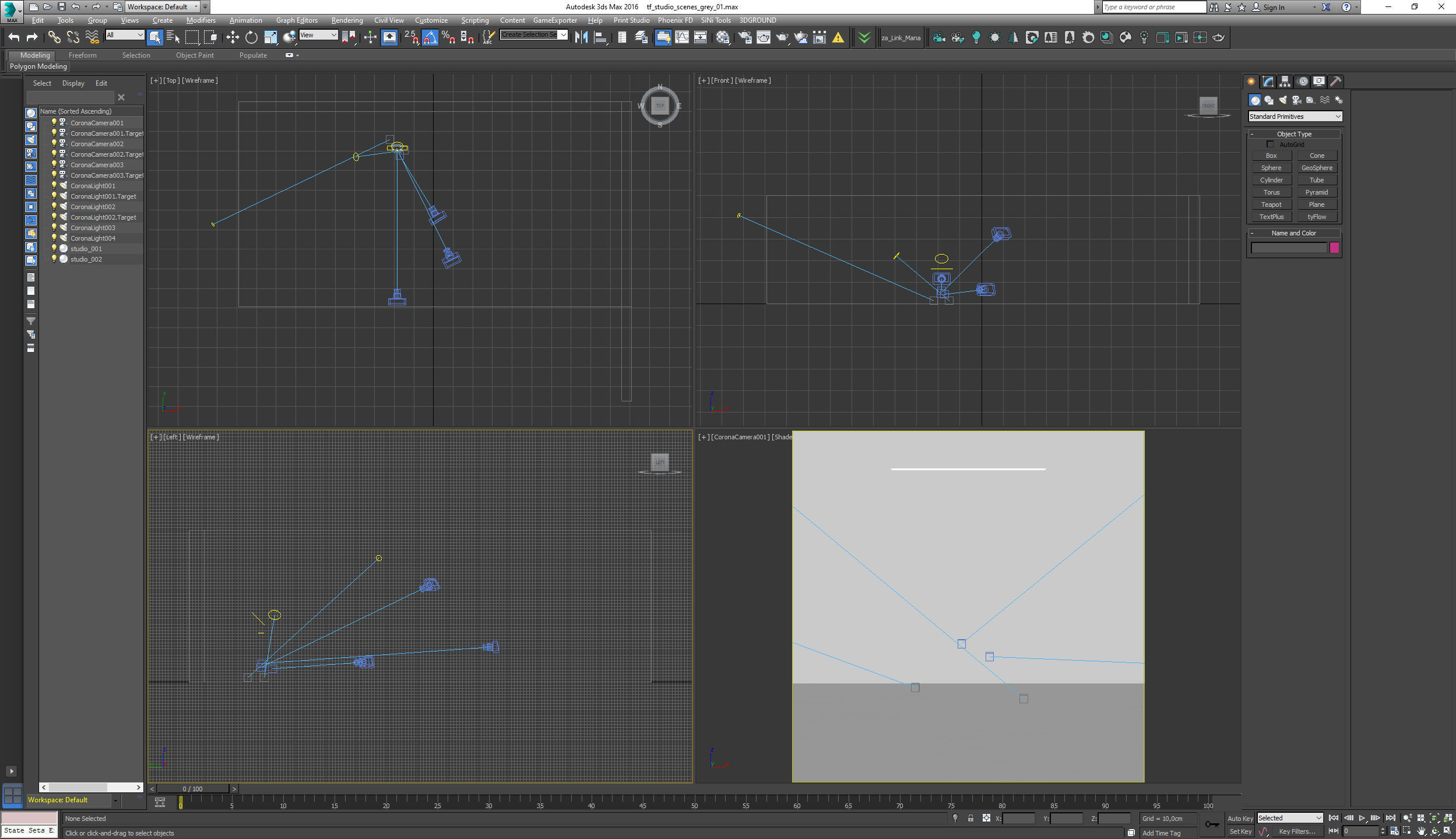Toggle the Angle Snap tool
1456x839 pixels.
tap(430, 38)
